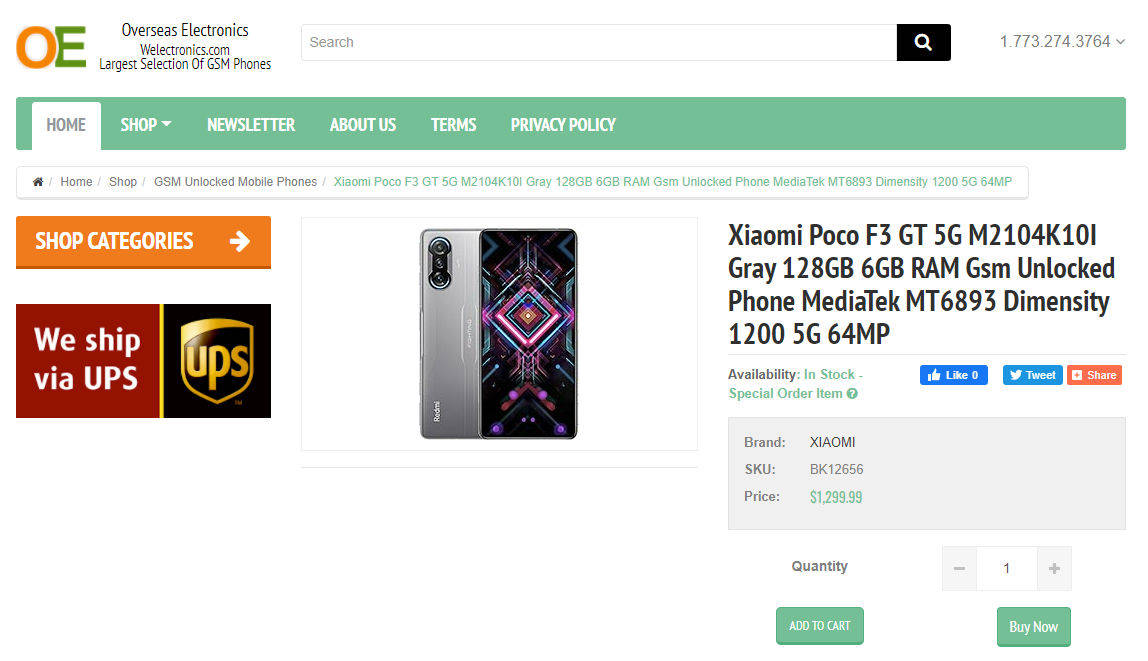Select the quantity input field
Image resolution: width=1148 pixels, height=661 pixels.
[x=1006, y=567]
